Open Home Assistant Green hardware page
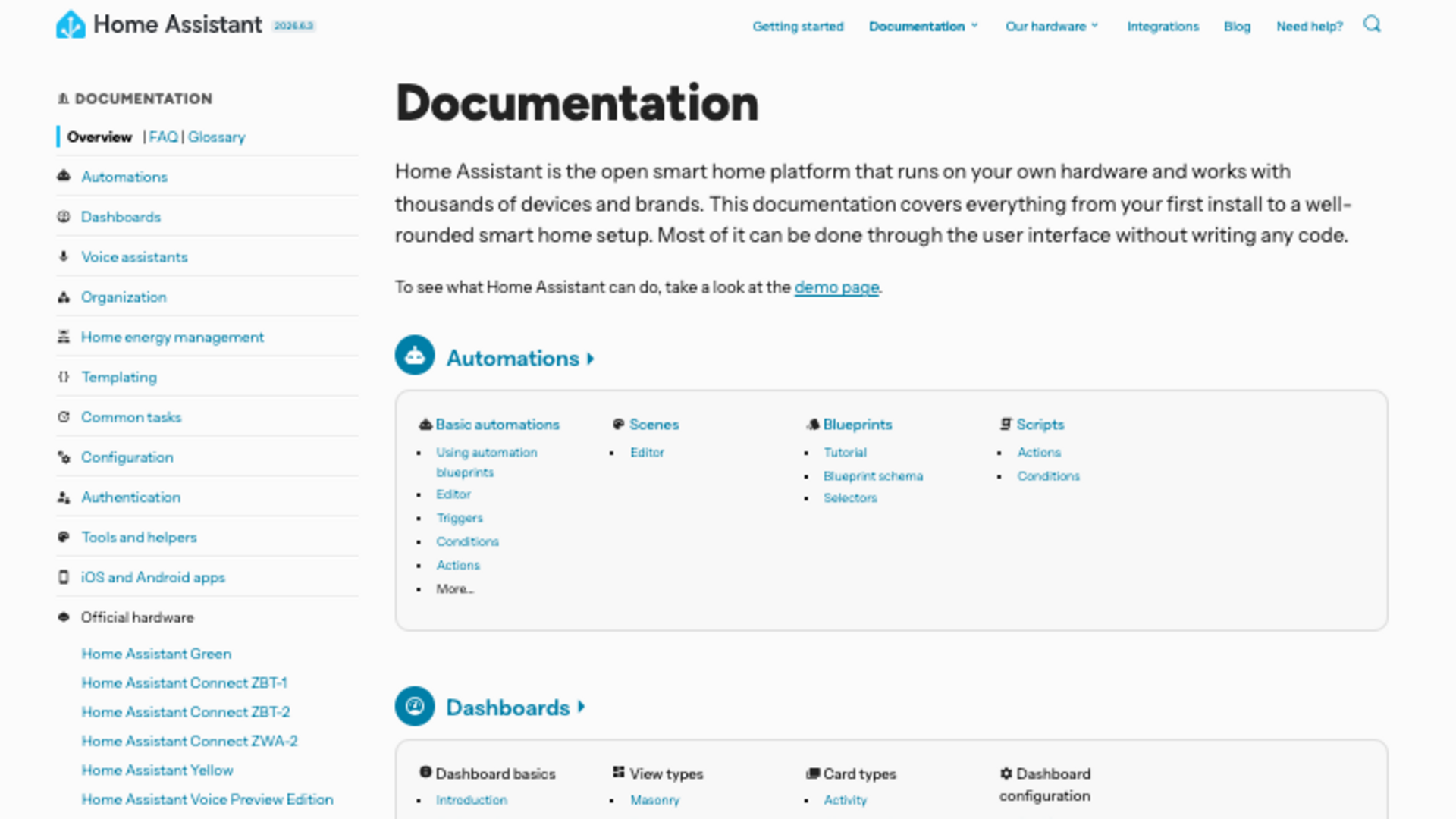This screenshot has height=819, width=1456. (x=156, y=654)
